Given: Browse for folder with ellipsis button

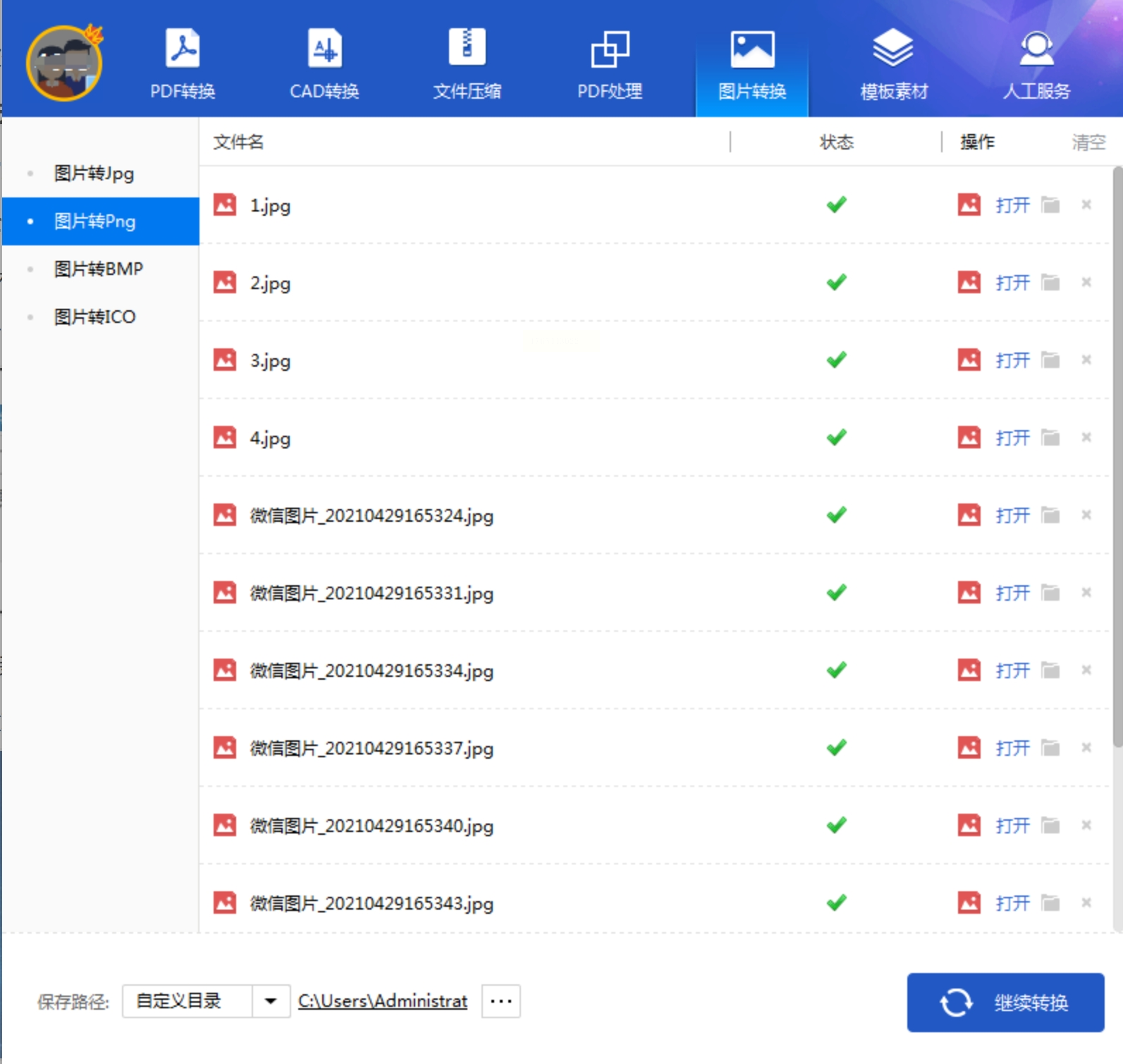Looking at the screenshot, I should [501, 1001].
